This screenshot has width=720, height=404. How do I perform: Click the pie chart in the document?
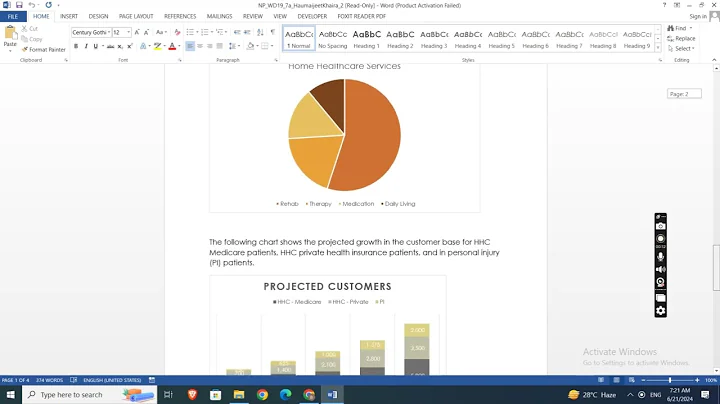[x=344, y=135]
